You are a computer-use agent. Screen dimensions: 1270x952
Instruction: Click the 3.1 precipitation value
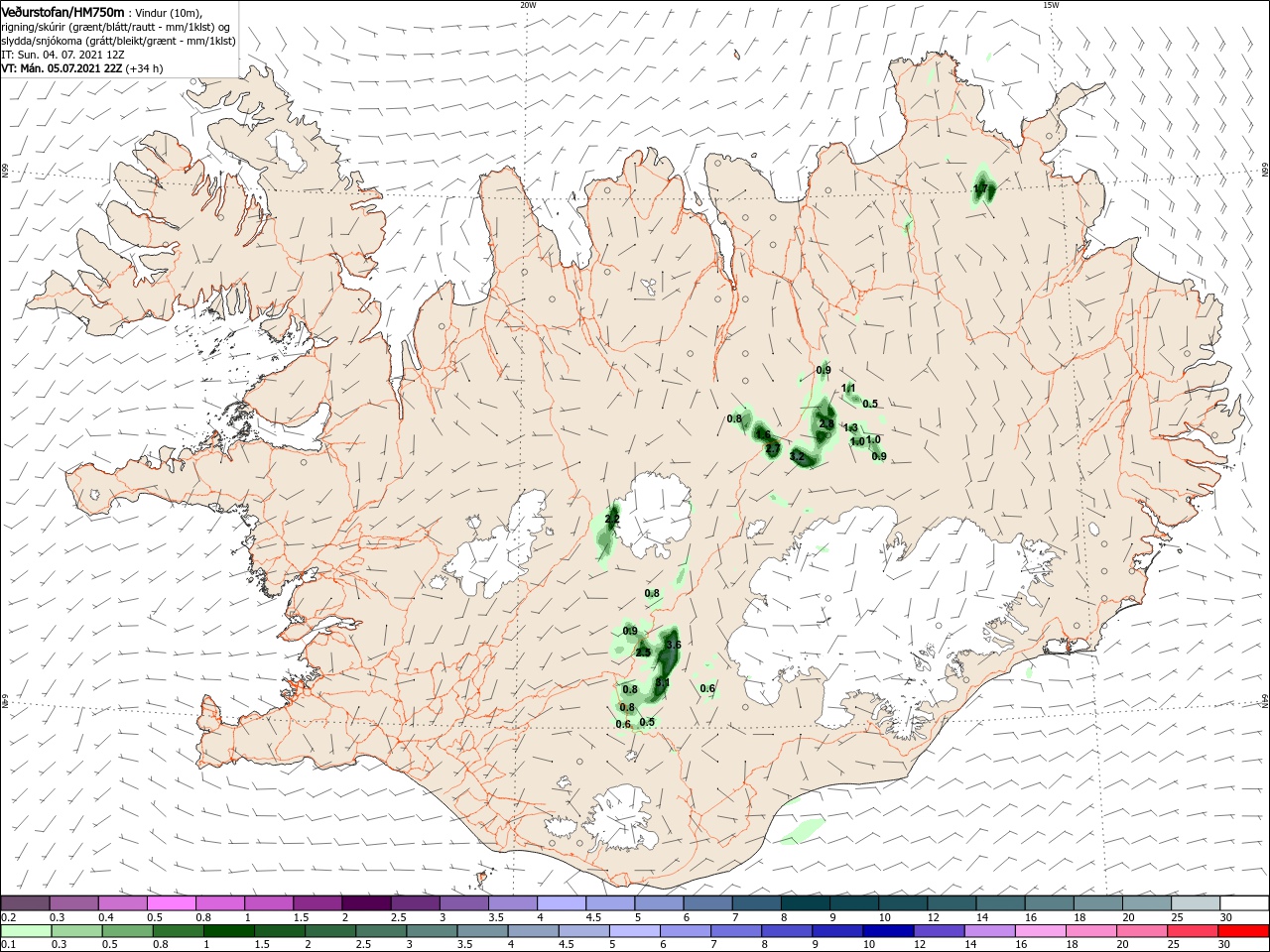(x=663, y=682)
